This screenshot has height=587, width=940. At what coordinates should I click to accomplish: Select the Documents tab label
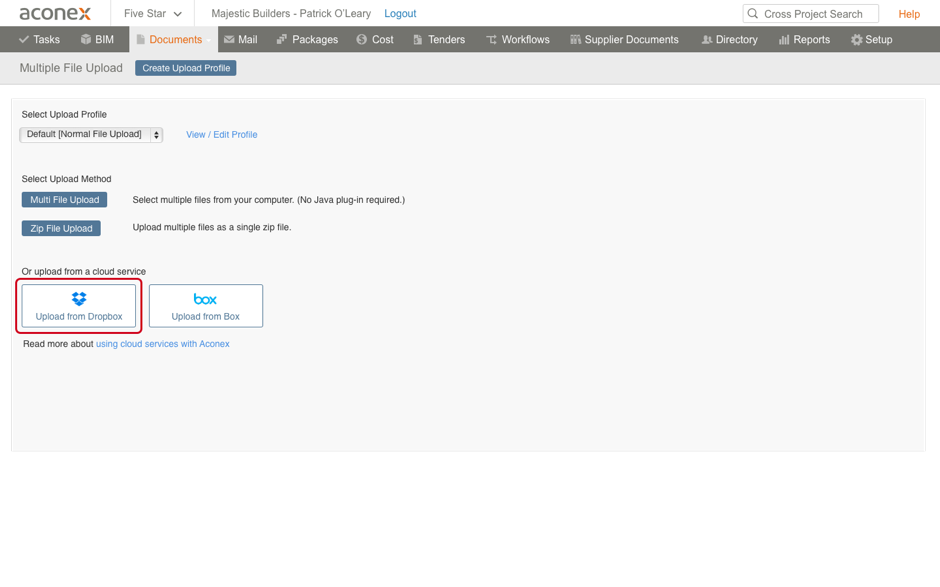[x=175, y=40]
